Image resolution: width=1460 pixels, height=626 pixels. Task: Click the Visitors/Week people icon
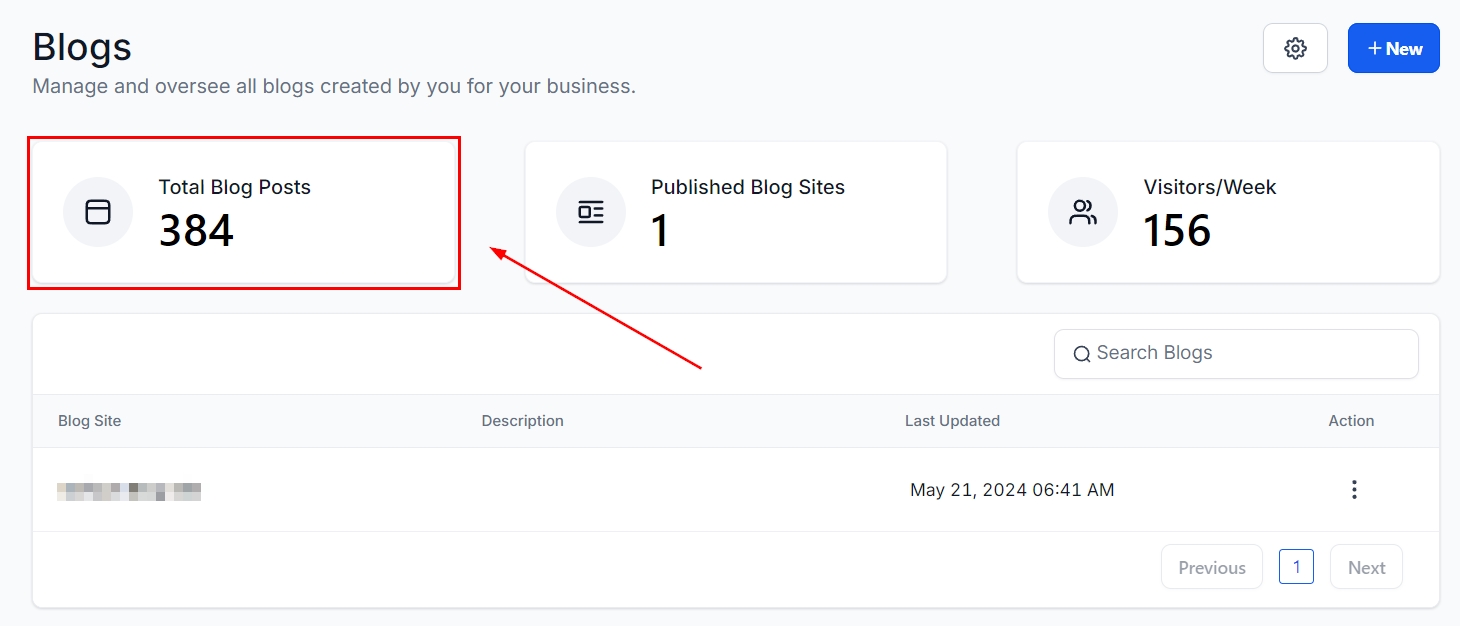[x=1083, y=212]
